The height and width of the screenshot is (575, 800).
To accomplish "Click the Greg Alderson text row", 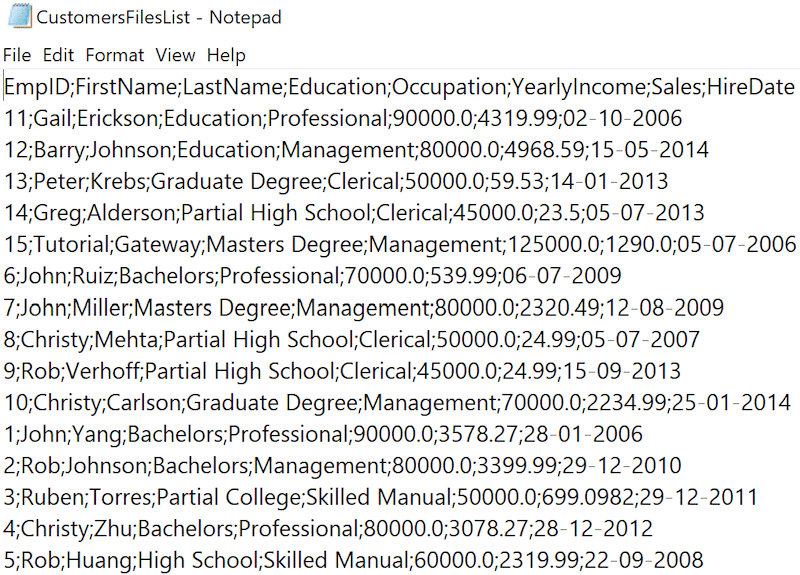I will pyautogui.click(x=354, y=213).
